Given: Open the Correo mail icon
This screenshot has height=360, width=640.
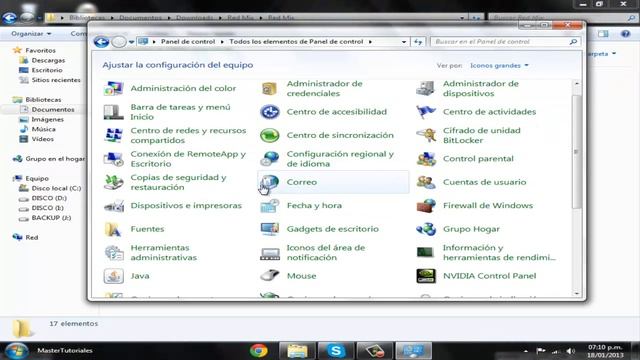Looking at the screenshot, I should 269,182.
